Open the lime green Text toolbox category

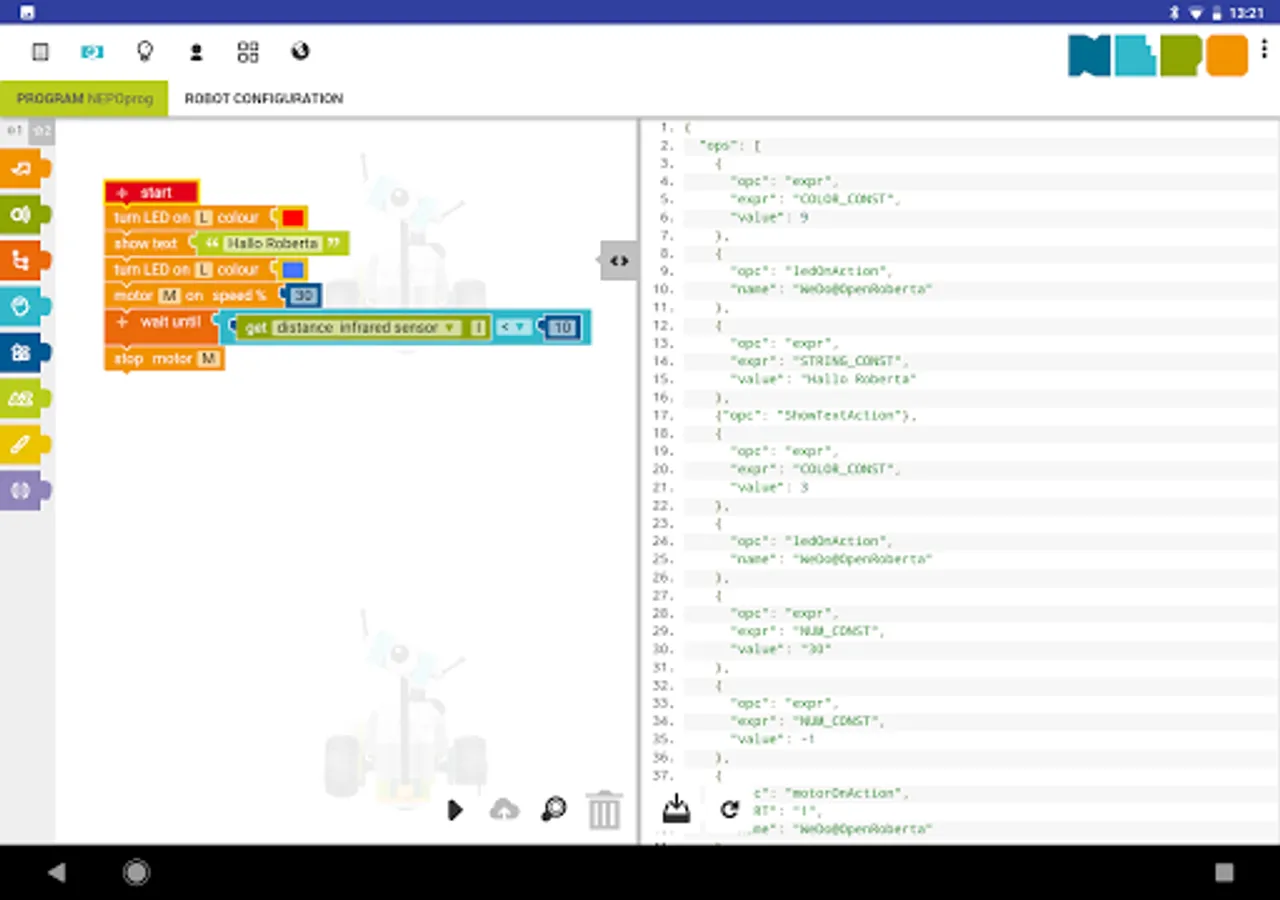tap(23, 398)
